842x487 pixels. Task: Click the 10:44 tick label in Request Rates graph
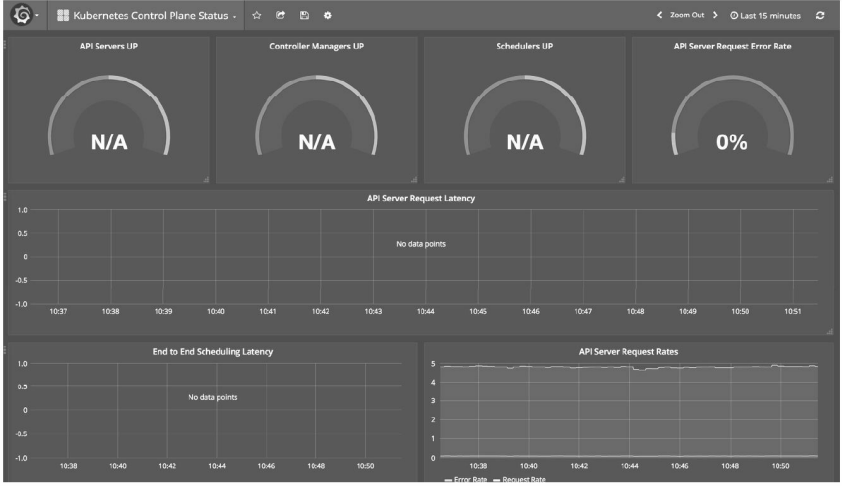pos(629,466)
